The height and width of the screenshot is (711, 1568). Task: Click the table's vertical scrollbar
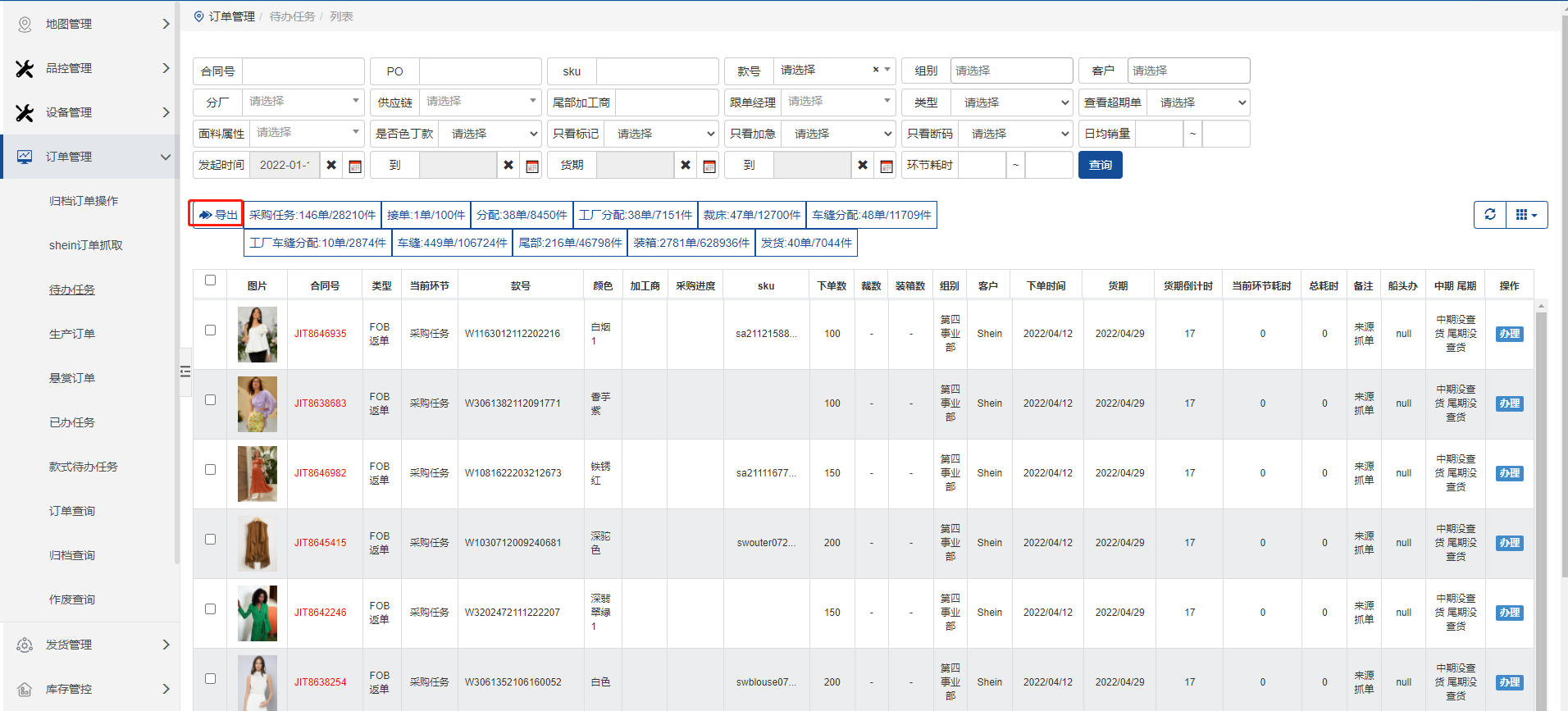point(1541,492)
